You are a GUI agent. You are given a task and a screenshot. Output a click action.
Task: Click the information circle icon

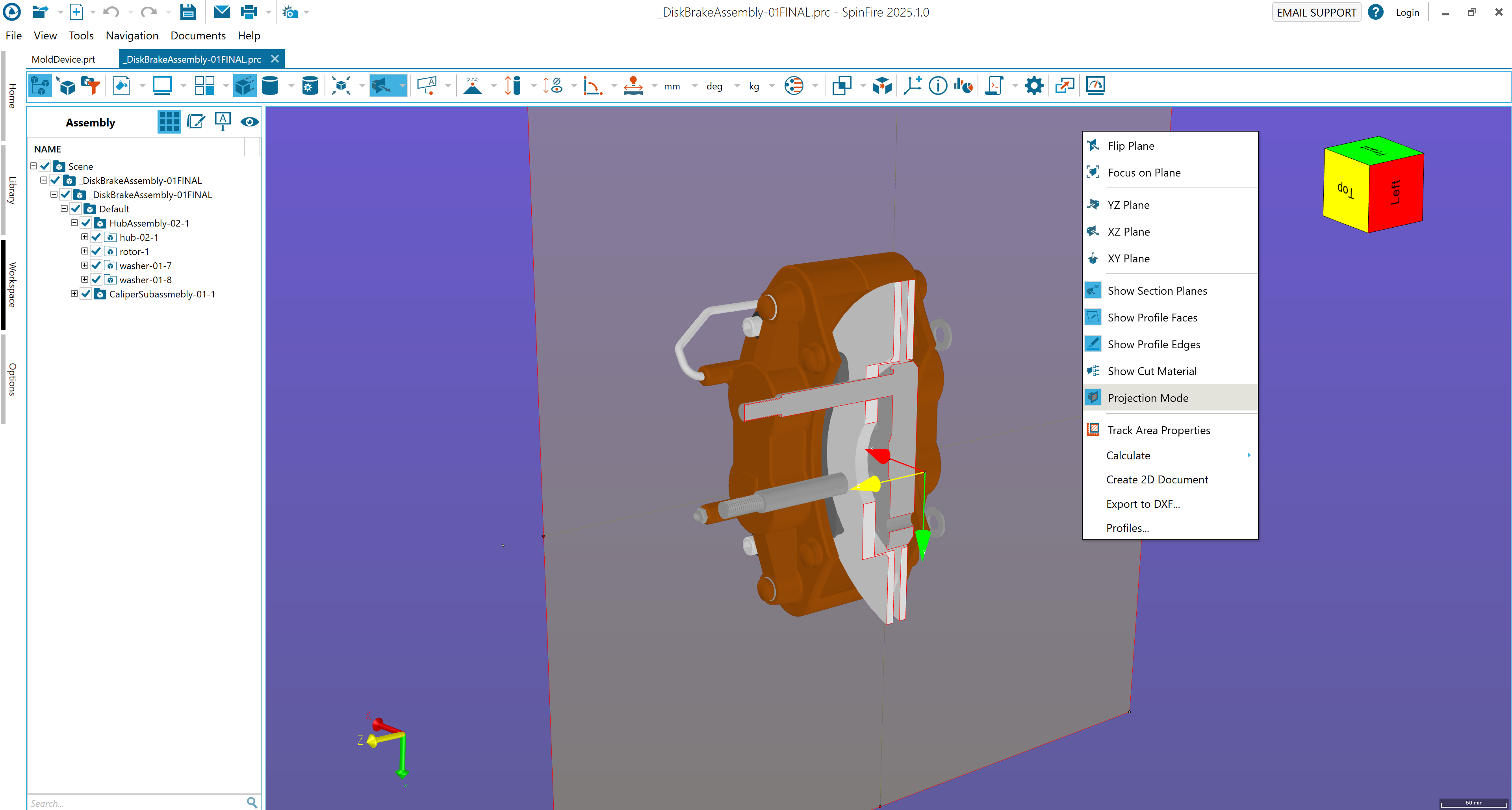(937, 86)
